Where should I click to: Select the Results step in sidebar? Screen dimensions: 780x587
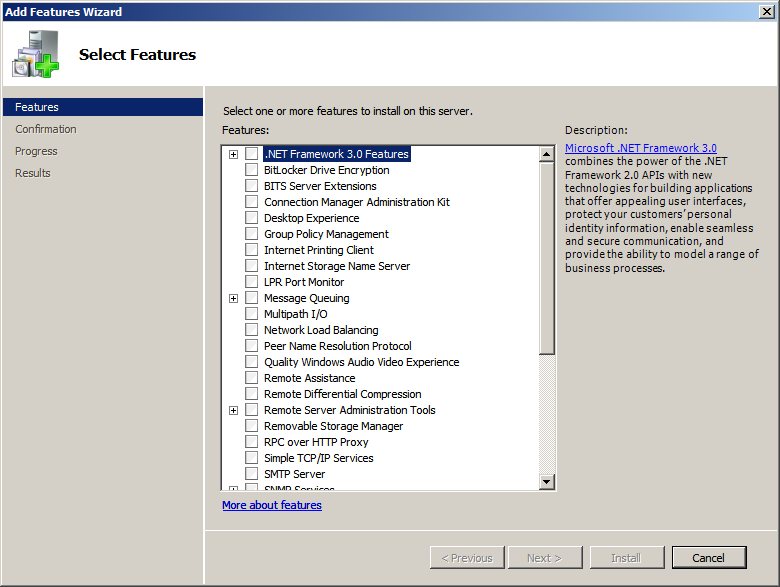click(x=33, y=173)
